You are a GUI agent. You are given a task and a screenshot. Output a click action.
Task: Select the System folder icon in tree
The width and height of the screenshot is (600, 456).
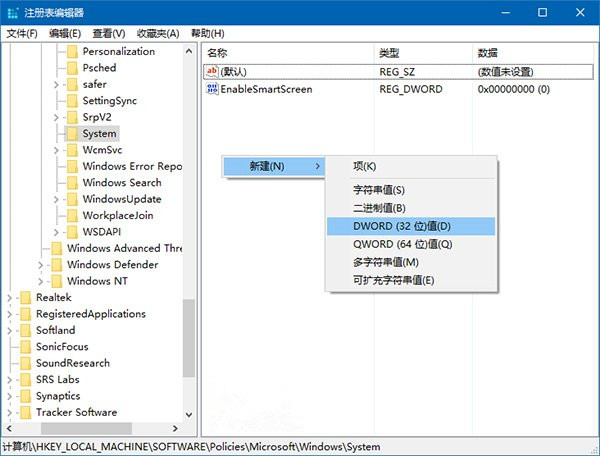tap(71, 133)
